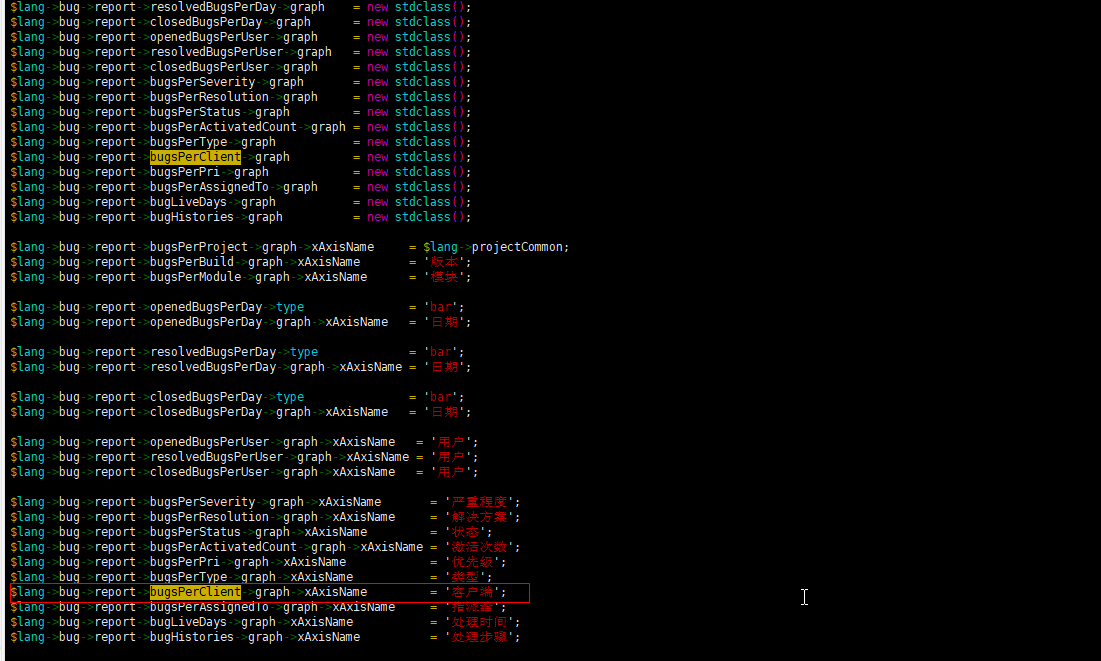
Task: Click bugLiveDays on the stdclass line
Action: (188, 202)
